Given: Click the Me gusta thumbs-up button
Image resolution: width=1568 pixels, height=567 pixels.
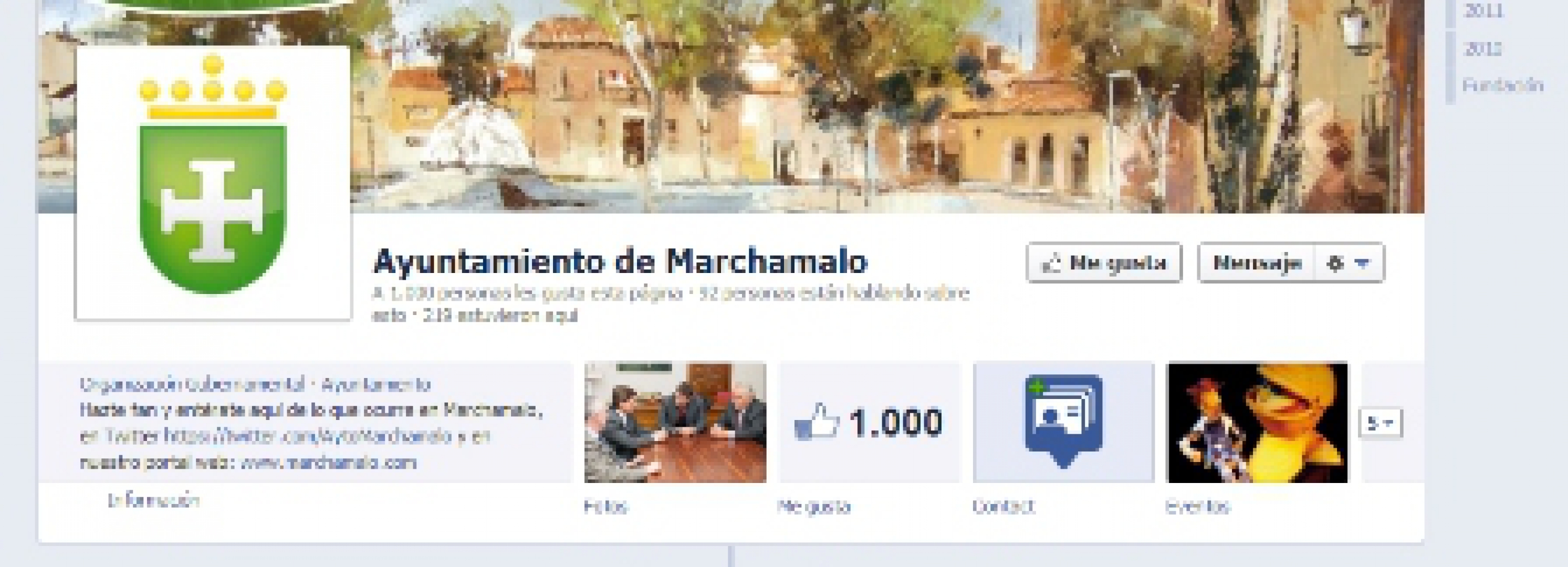Looking at the screenshot, I should (1104, 263).
